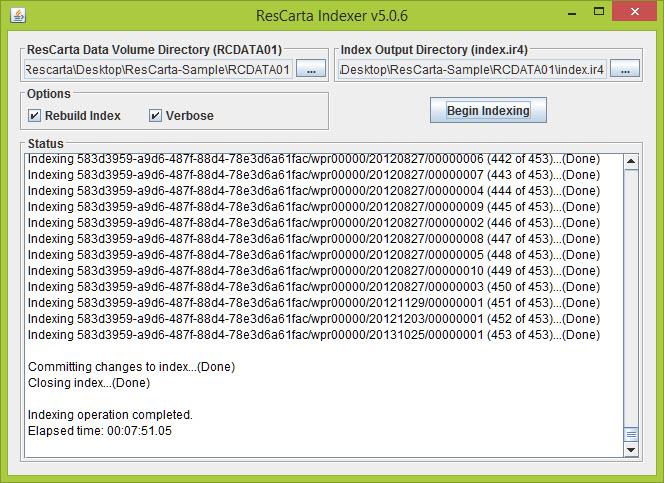Screen dimensions: 664x483
Task: Click the "ResCarta Indexer v5.0.6" title text
Action: (x=332, y=16)
